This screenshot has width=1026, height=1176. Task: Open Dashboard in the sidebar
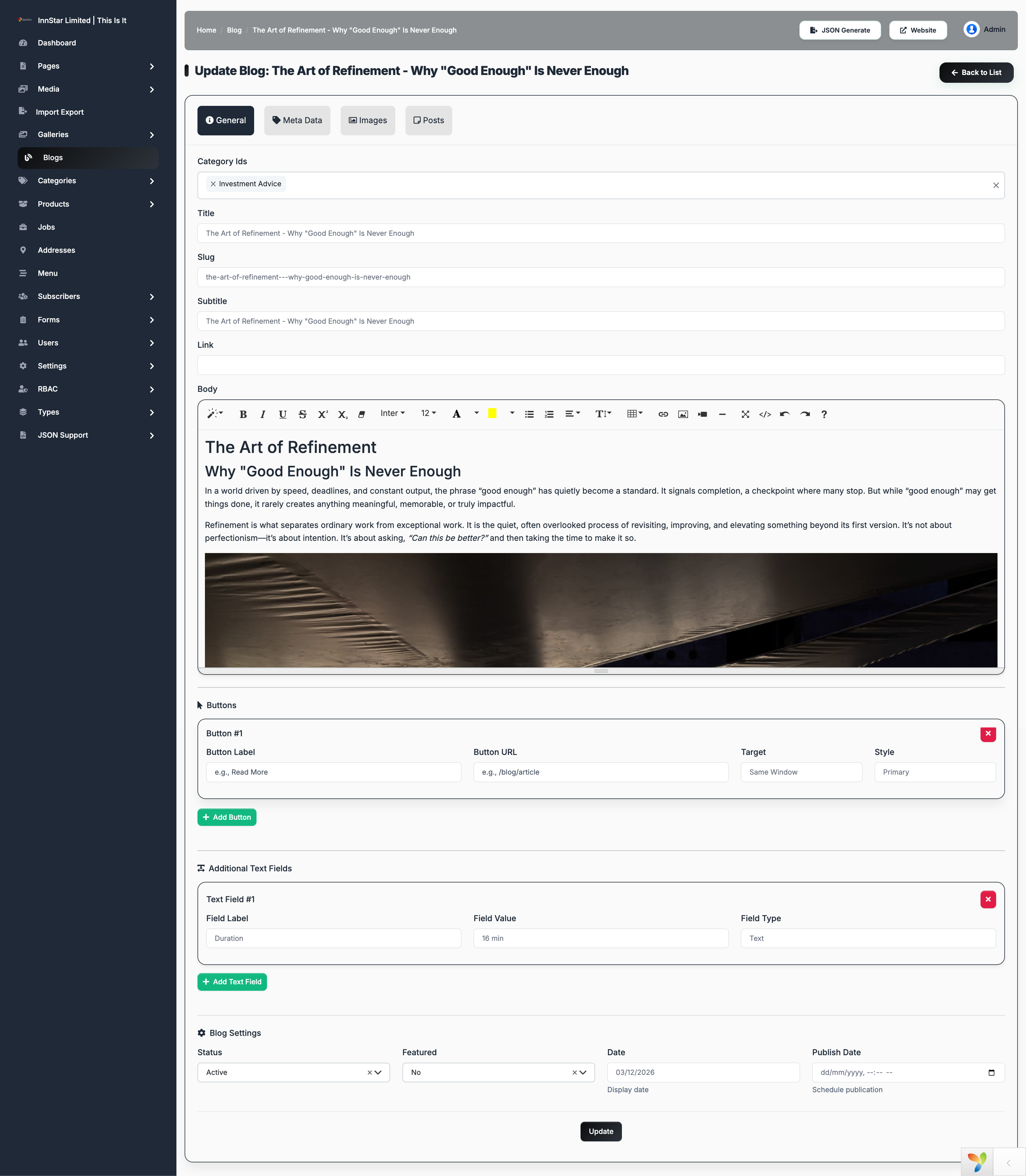coord(57,43)
